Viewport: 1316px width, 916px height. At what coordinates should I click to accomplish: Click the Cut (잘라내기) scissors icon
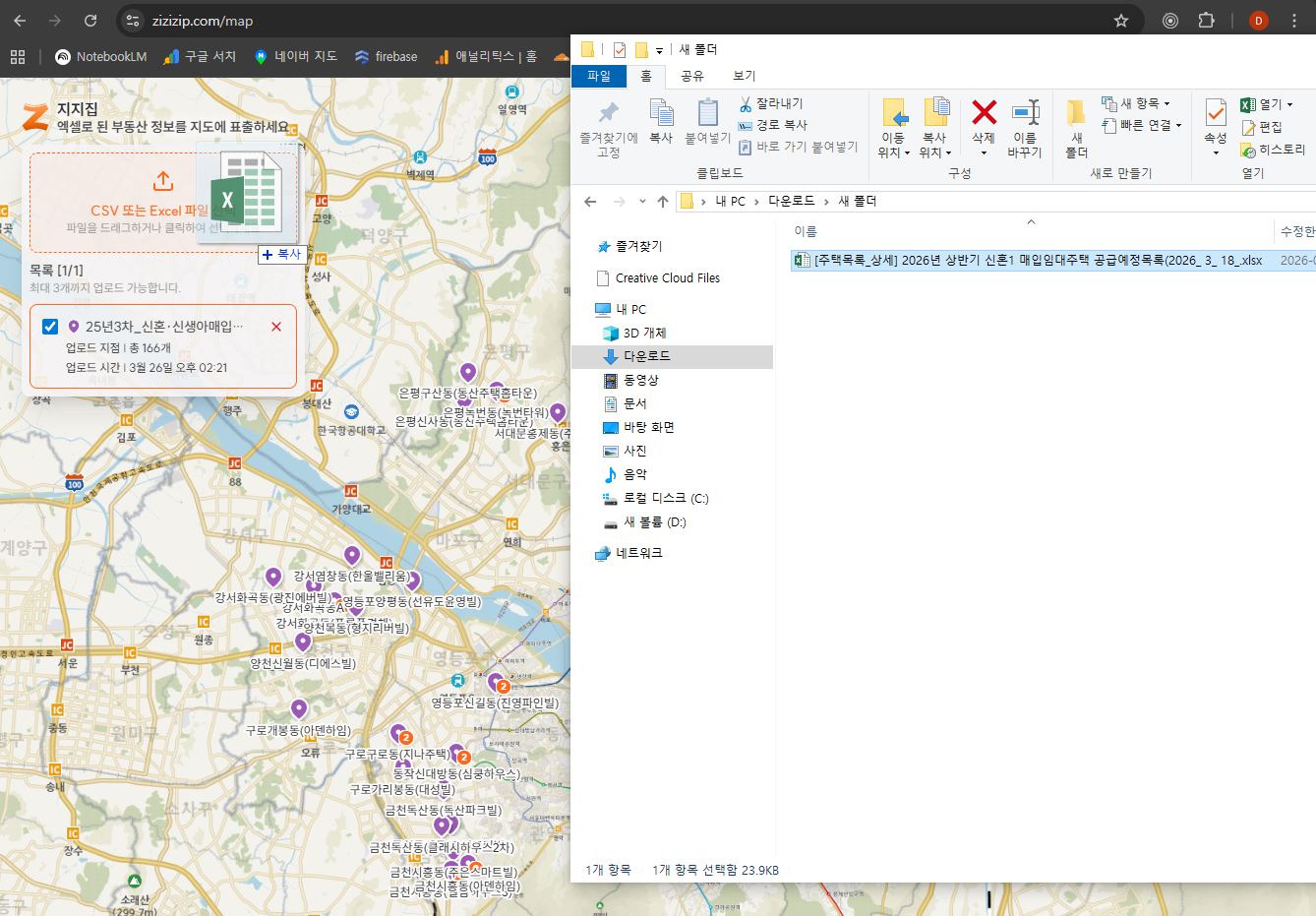(x=746, y=103)
